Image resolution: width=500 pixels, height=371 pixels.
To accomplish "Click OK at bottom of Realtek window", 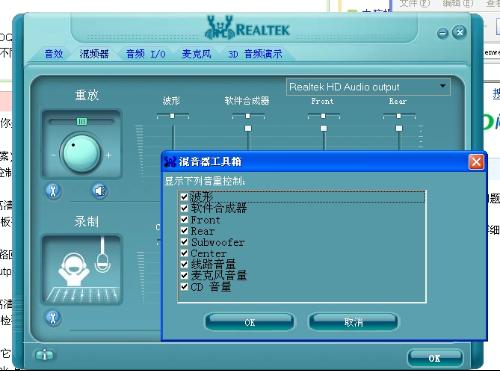I will click(435, 359).
